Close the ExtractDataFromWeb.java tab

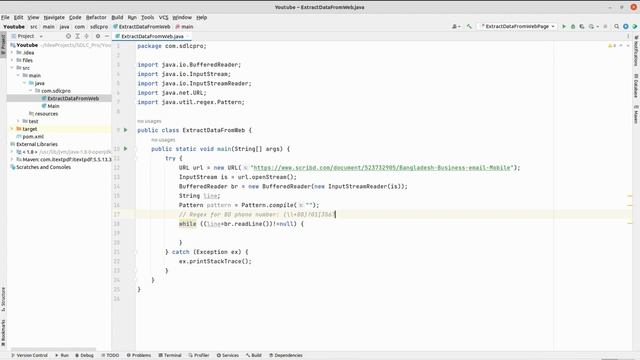(188, 36)
